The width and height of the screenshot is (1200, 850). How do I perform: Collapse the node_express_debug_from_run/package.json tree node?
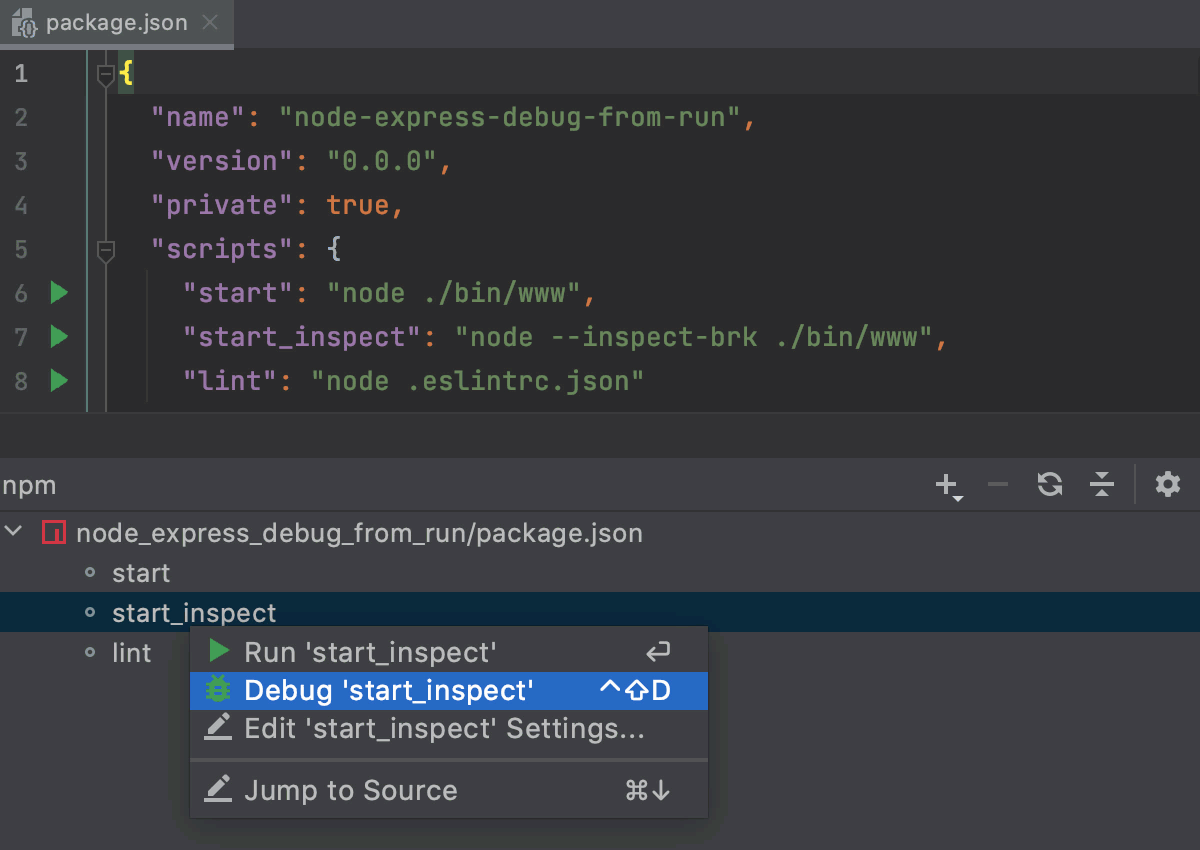[x=14, y=532]
